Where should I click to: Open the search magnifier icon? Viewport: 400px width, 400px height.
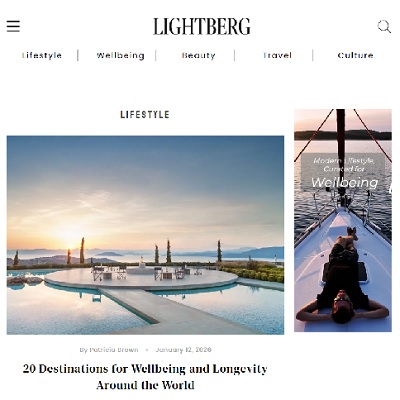tap(384, 27)
